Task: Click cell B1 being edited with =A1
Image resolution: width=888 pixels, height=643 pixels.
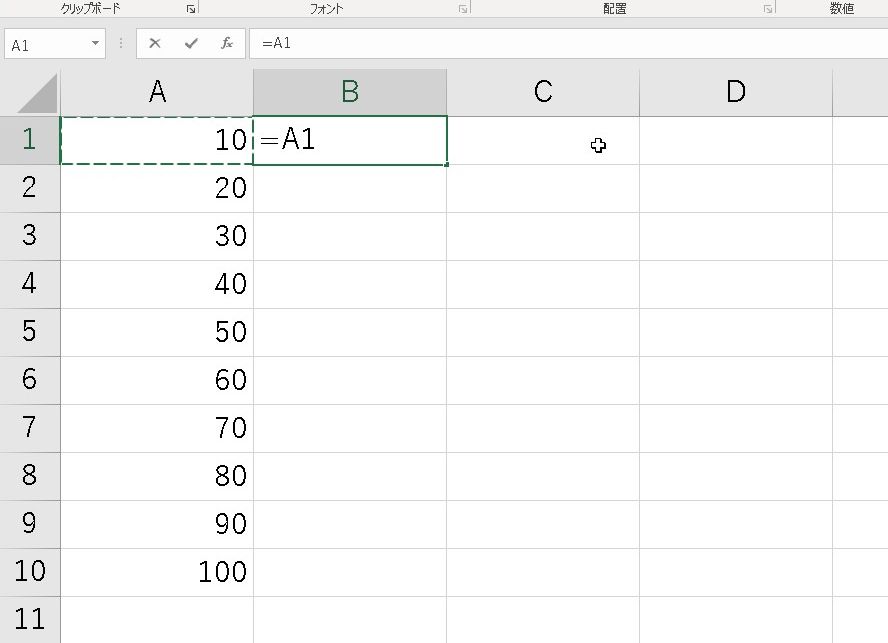Action: click(350, 140)
